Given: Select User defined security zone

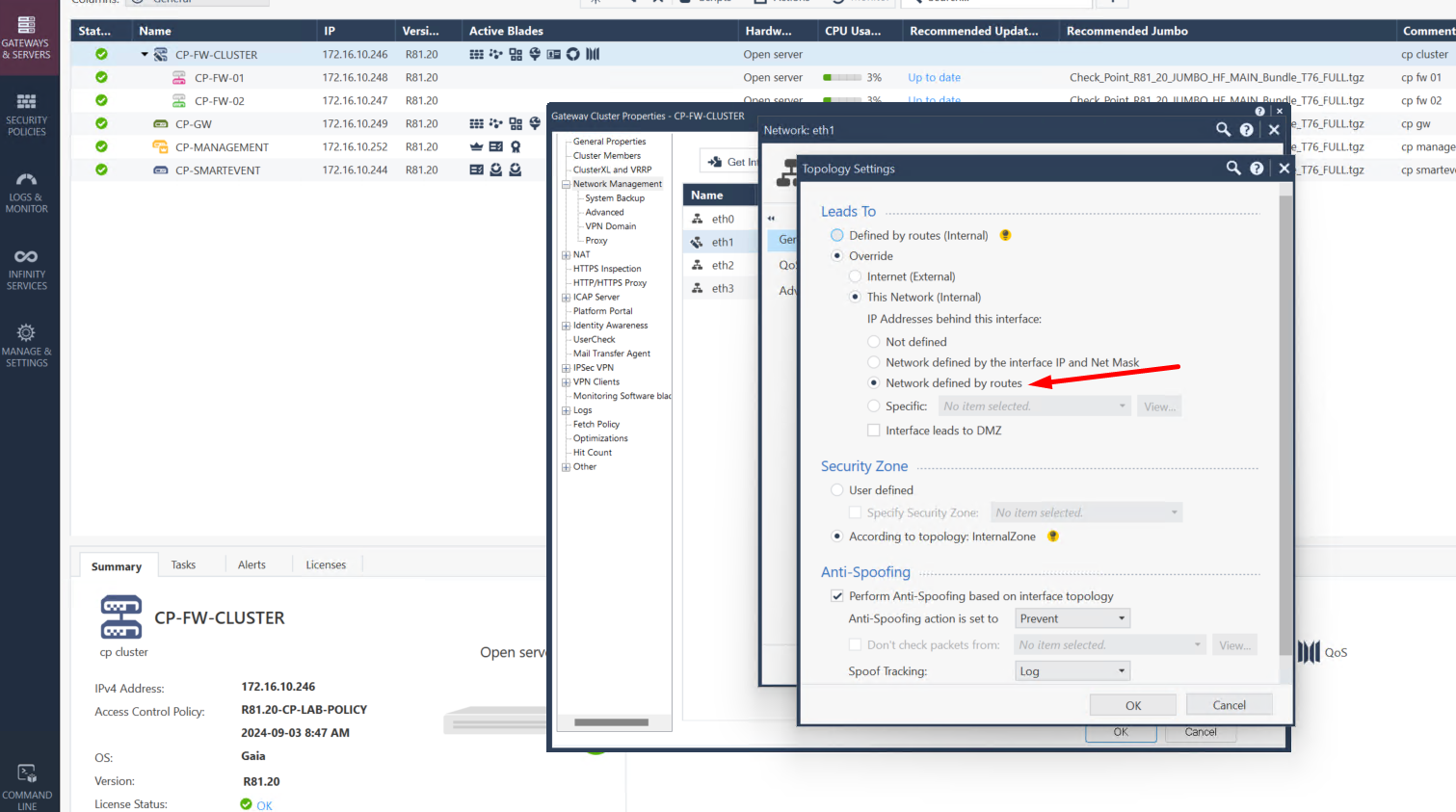Looking at the screenshot, I should click(x=836, y=490).
